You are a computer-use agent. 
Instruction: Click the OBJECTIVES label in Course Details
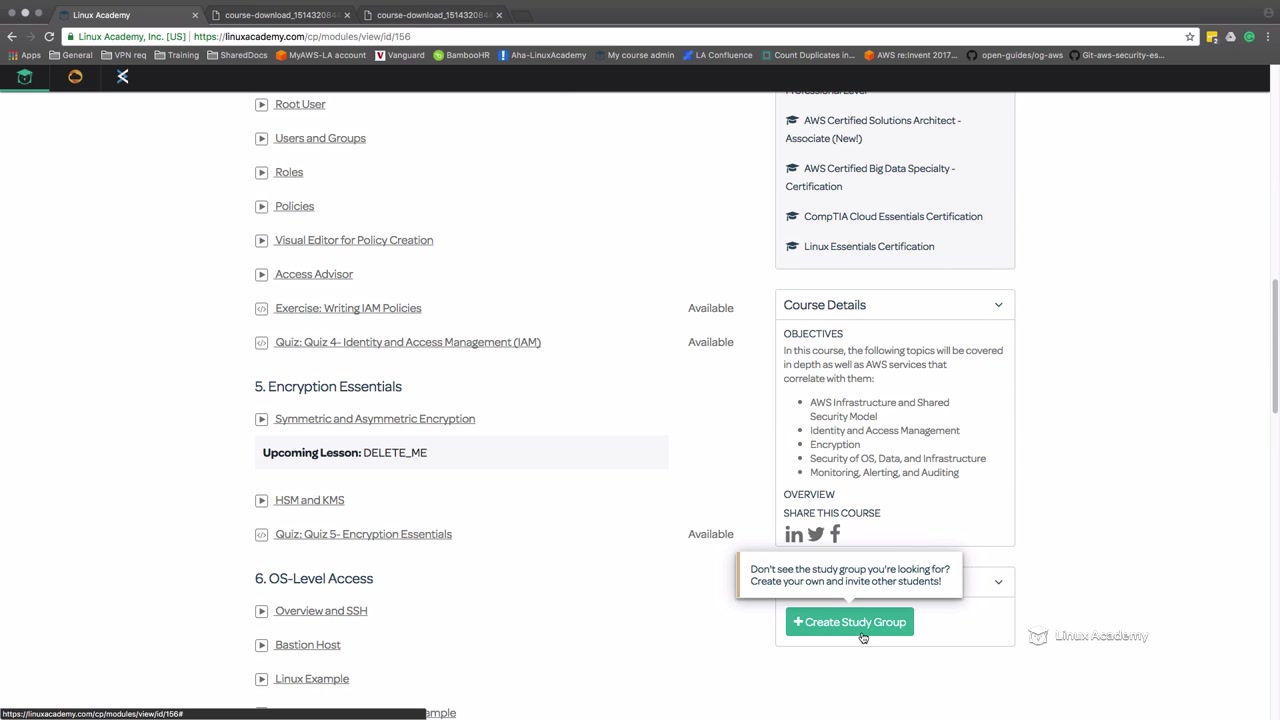point(813,334)
